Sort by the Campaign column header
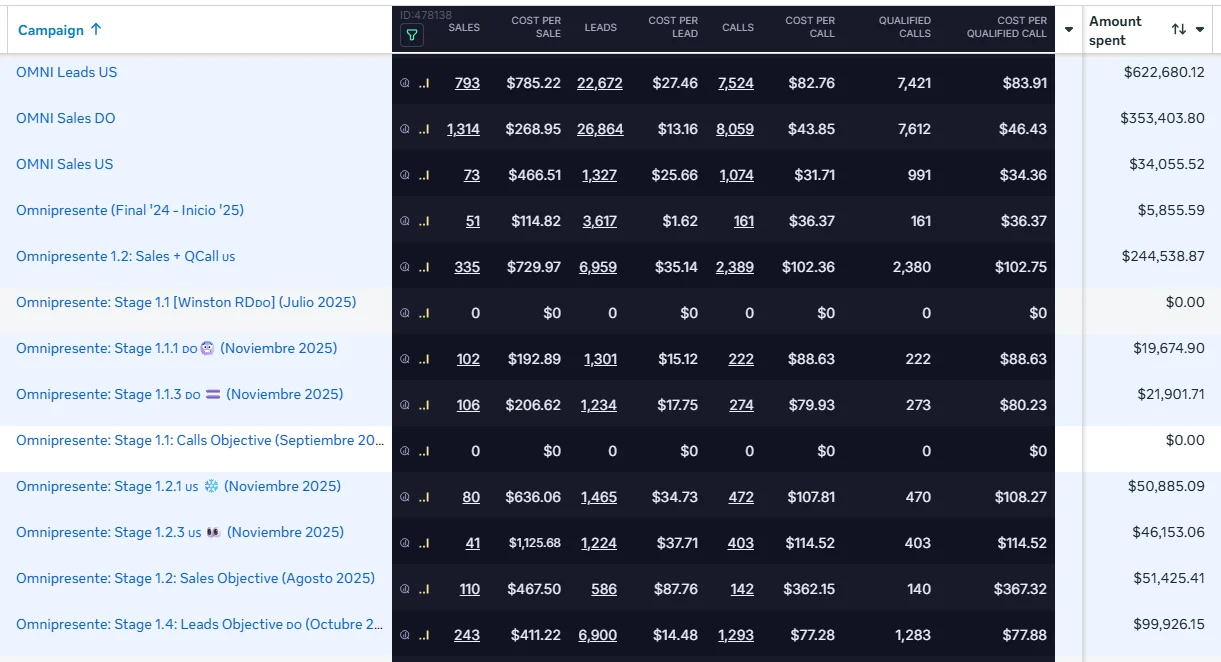1221x662 pixels. coord(51,30)
